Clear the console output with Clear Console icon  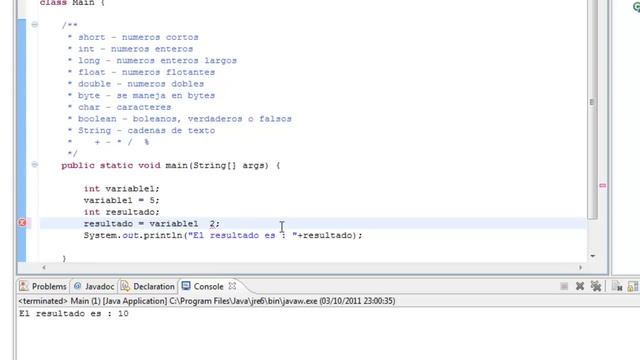click(617, 287)
